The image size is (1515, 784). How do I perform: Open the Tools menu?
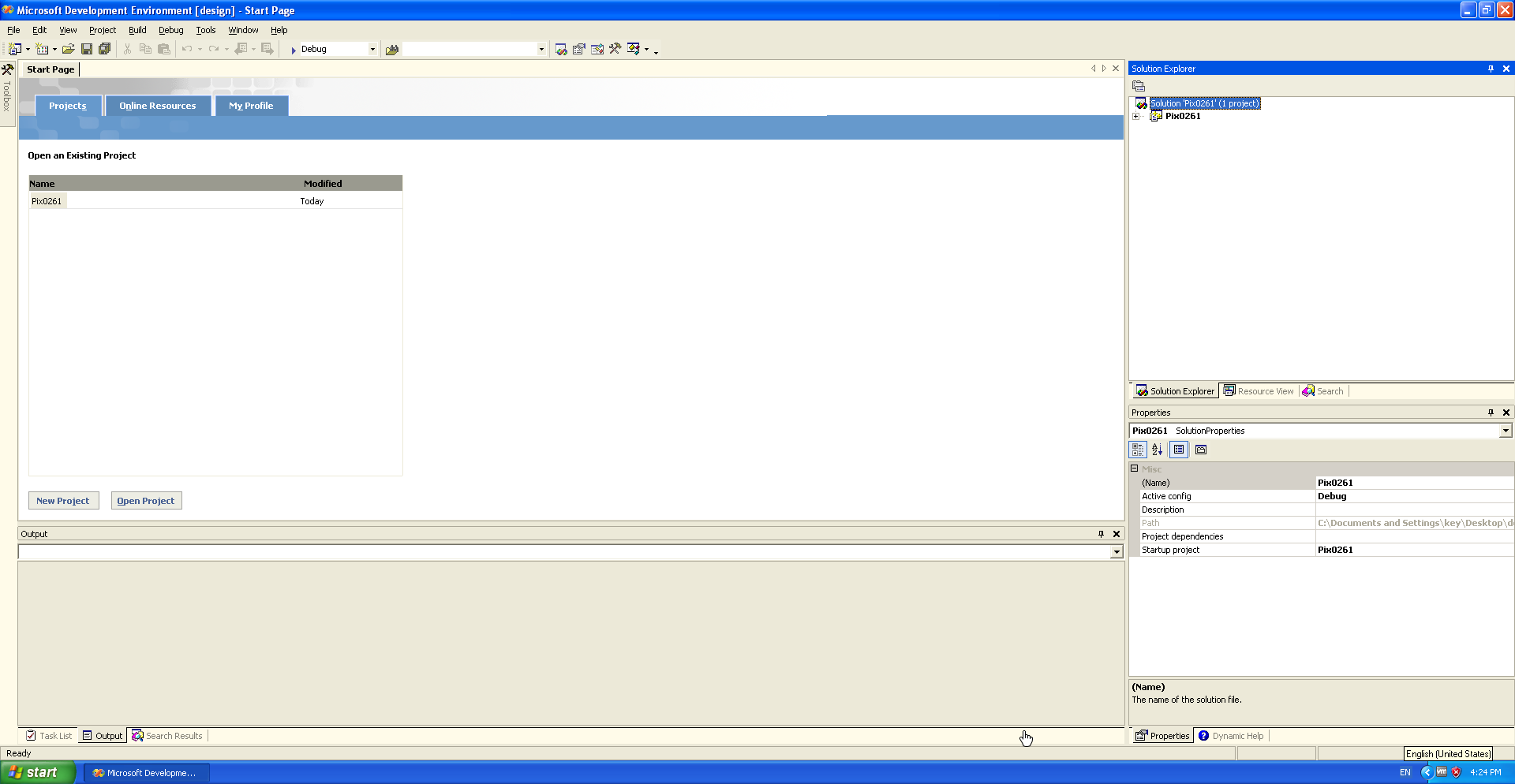click(x=206, y=30)
